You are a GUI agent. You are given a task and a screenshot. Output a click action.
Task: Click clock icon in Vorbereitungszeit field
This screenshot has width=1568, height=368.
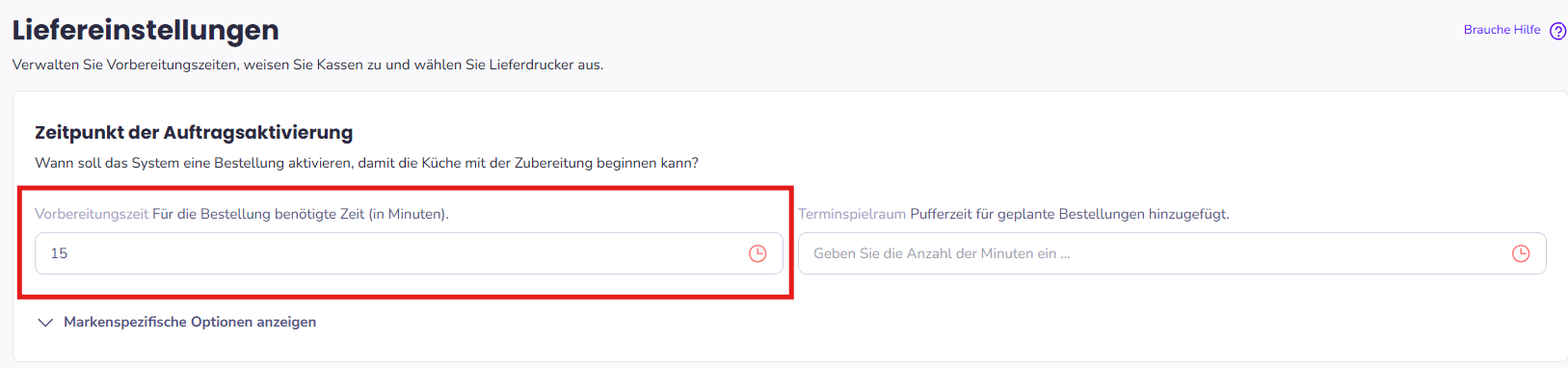click(757, 253)
